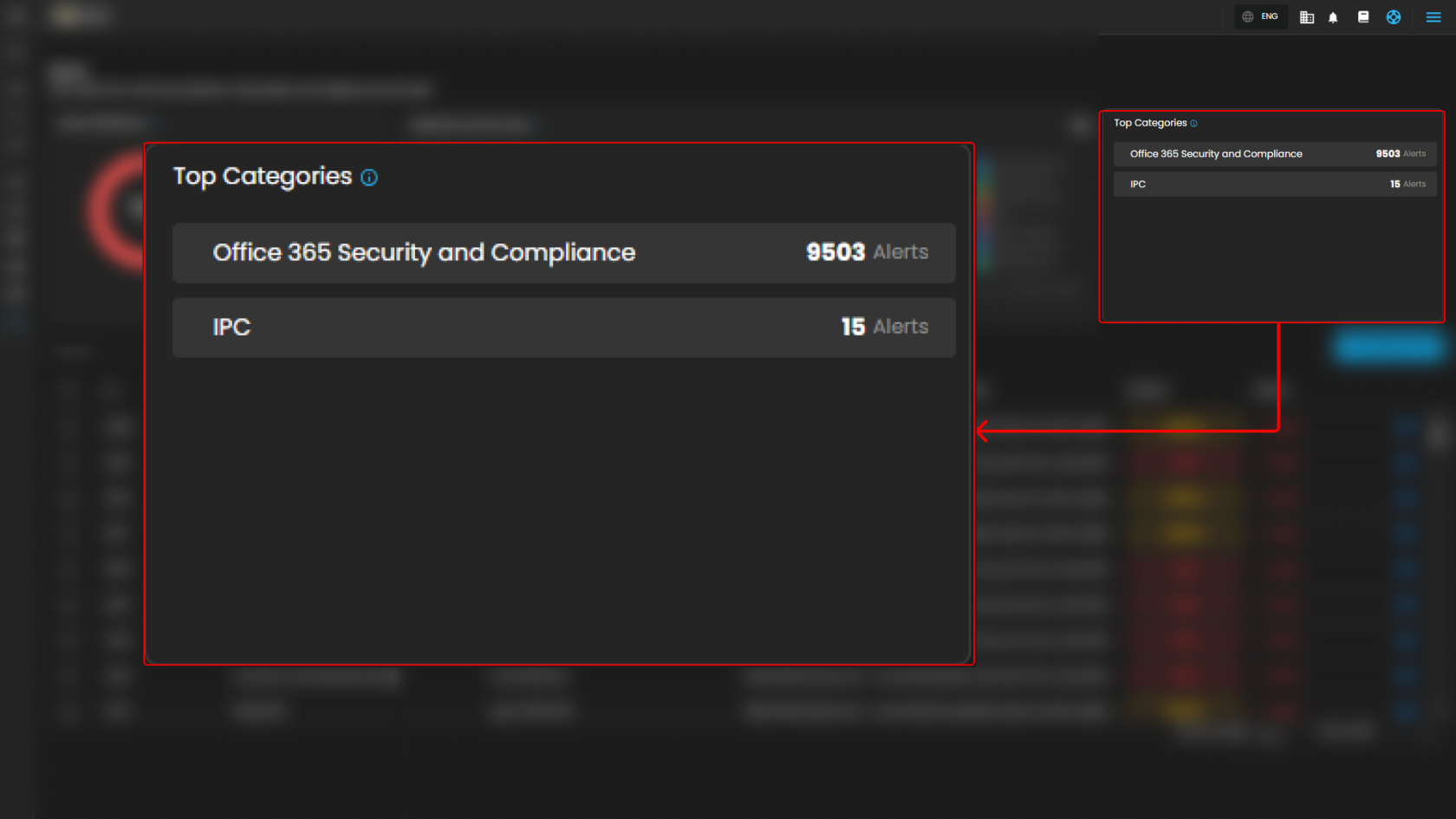Viewport: 1456px width, 819px height.
Task: Open the ENG language selector
Action: point(1260,16)
